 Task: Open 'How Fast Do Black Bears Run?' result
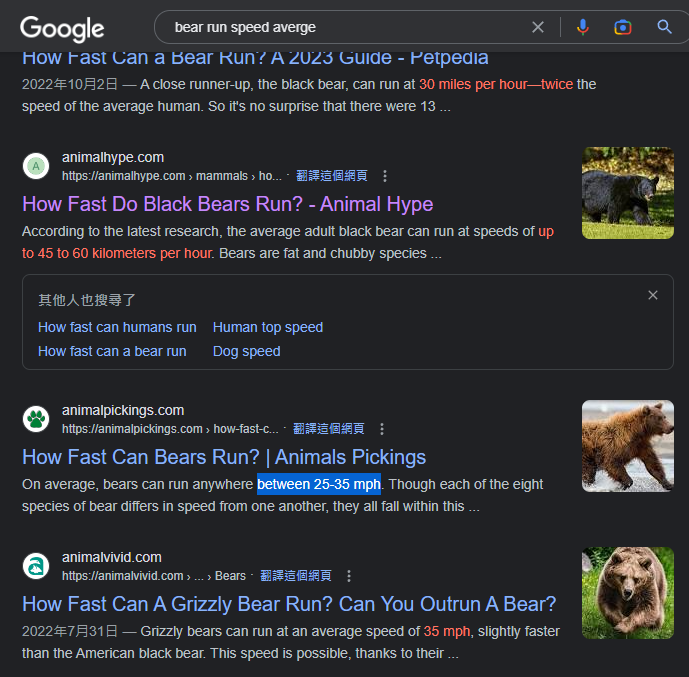[228, 204]
